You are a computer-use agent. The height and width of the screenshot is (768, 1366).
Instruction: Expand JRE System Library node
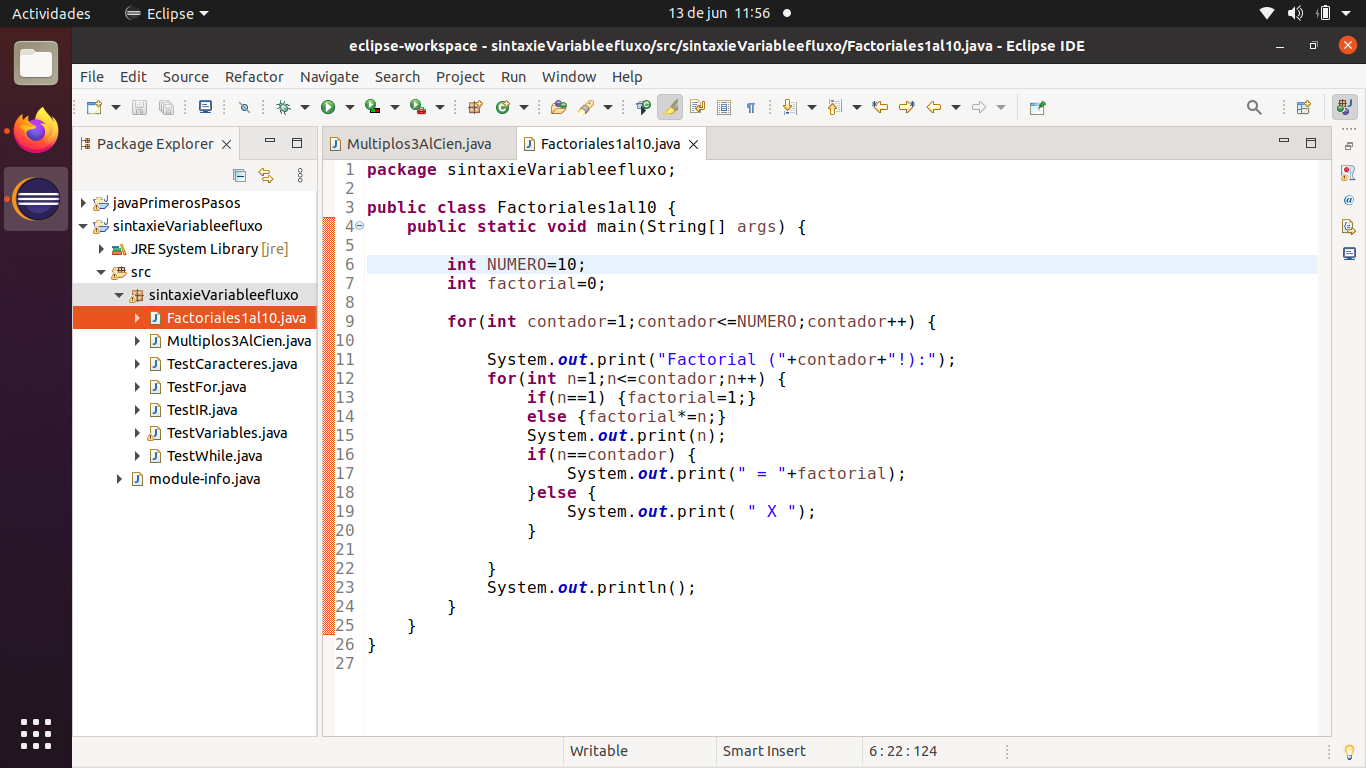pos(101,249)
